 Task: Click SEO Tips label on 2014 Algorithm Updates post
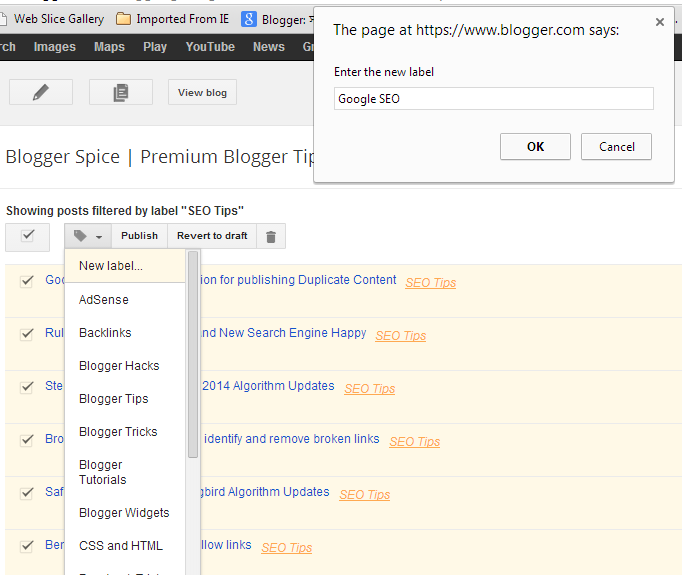pos(370,389)
